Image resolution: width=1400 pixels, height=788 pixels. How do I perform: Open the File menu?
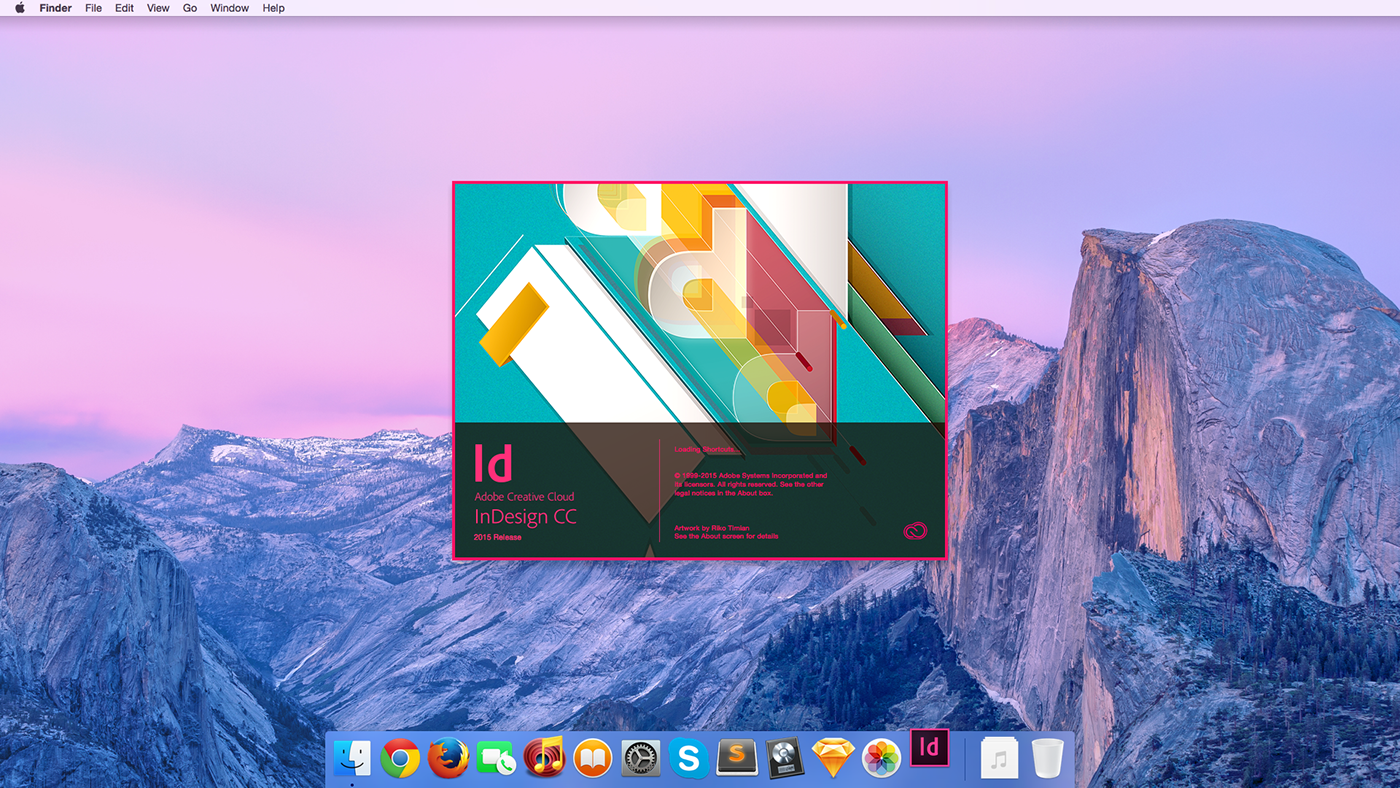tap(93, 8)
